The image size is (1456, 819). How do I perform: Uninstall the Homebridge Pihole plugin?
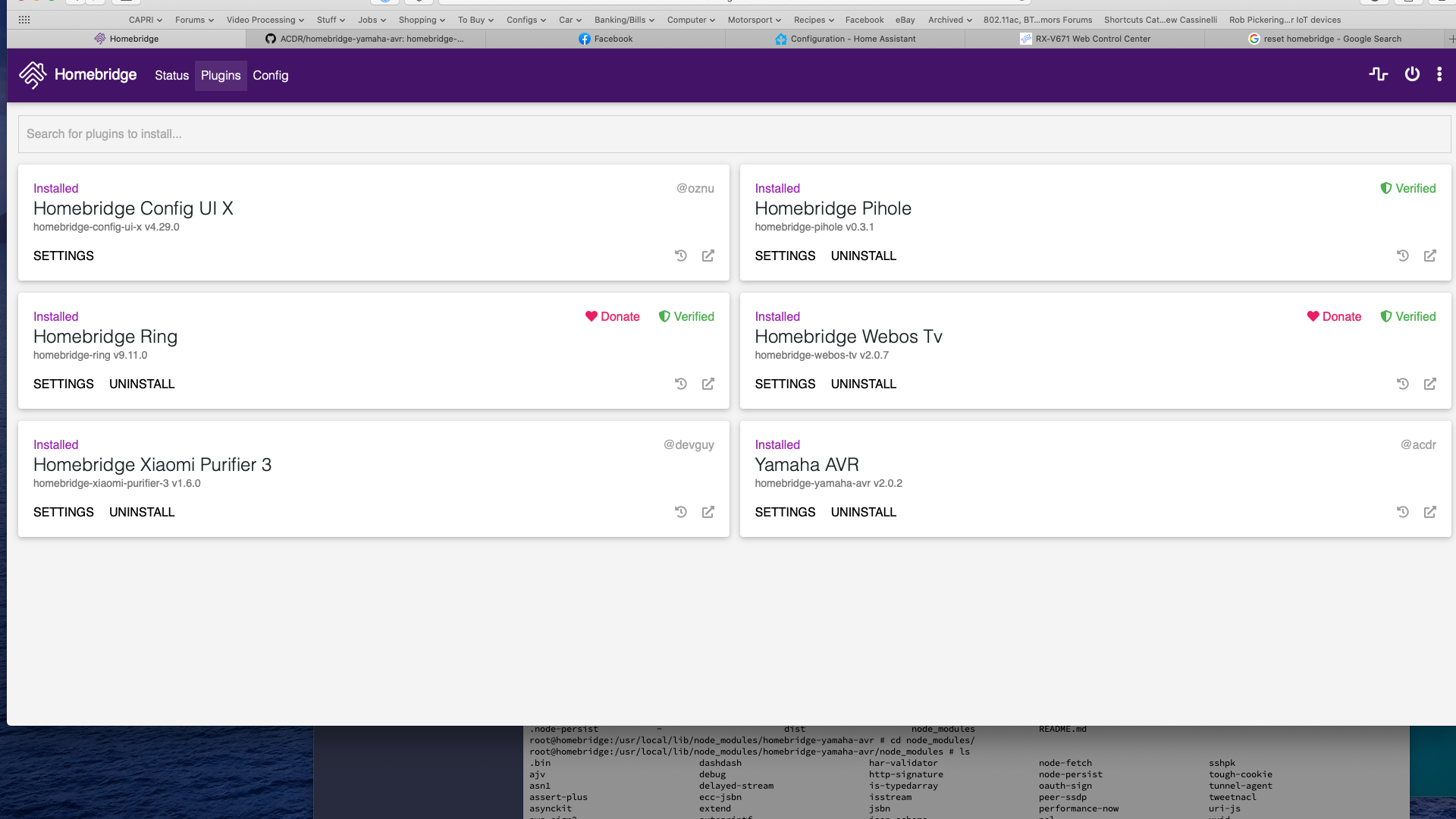pos(864,256)
